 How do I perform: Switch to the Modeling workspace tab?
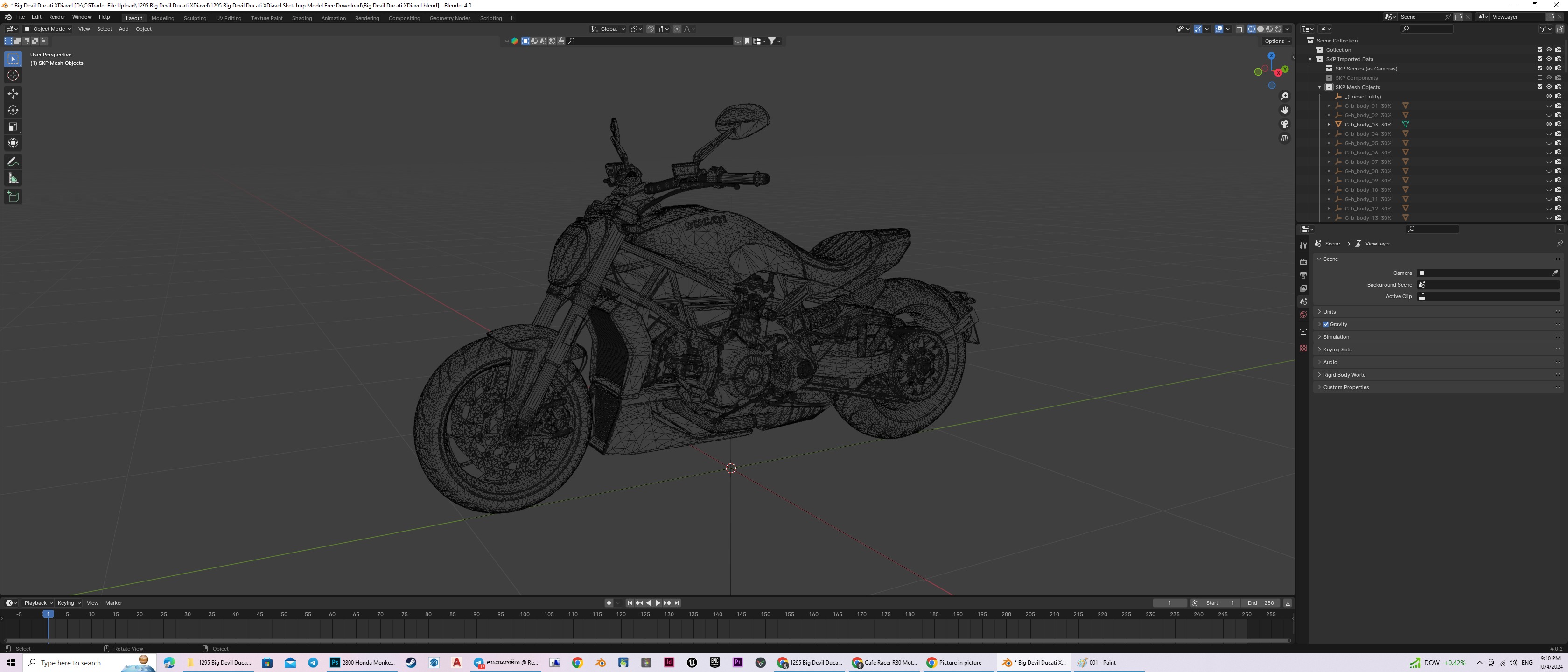[162, 18]
